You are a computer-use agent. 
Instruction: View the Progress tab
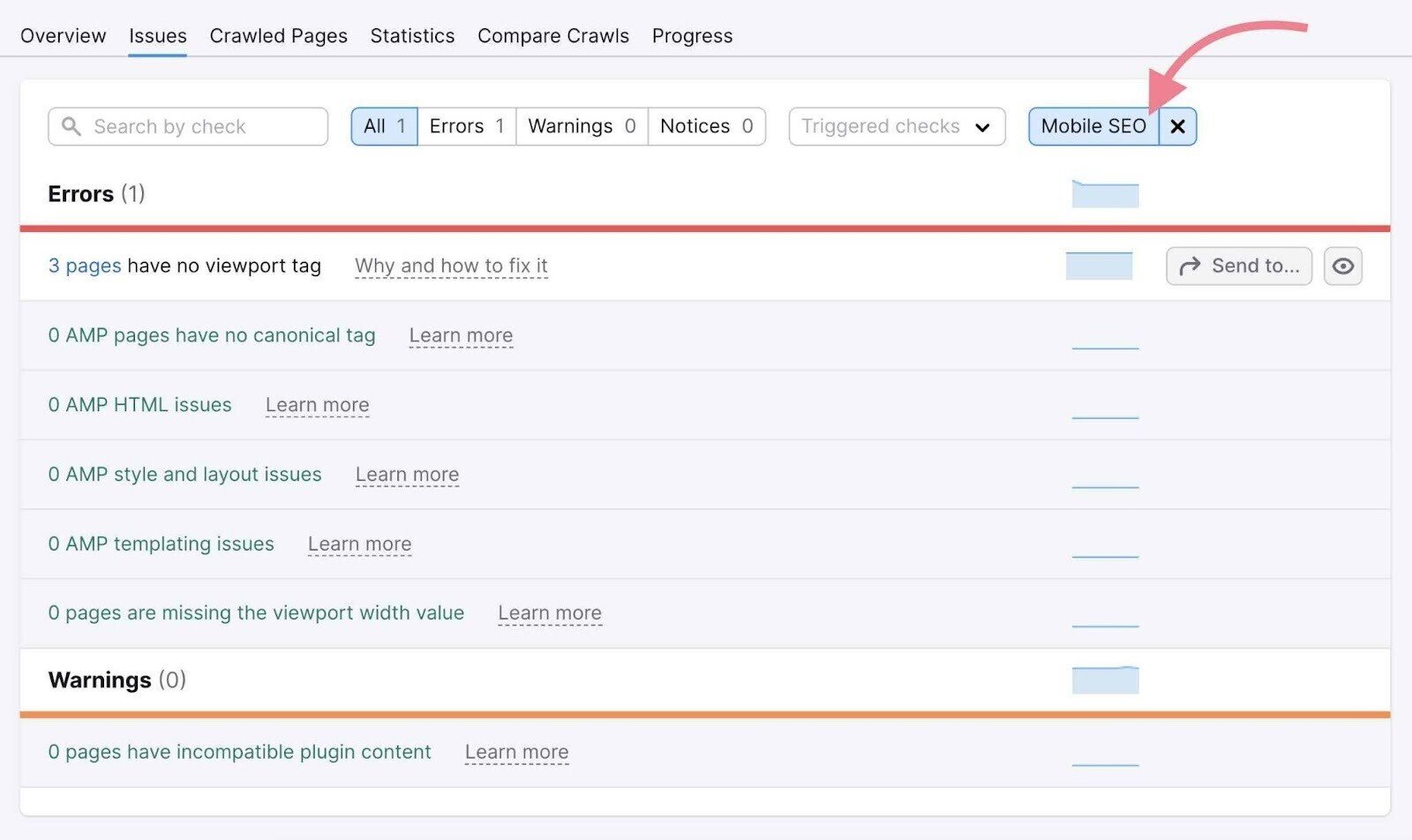click(692, 35)
